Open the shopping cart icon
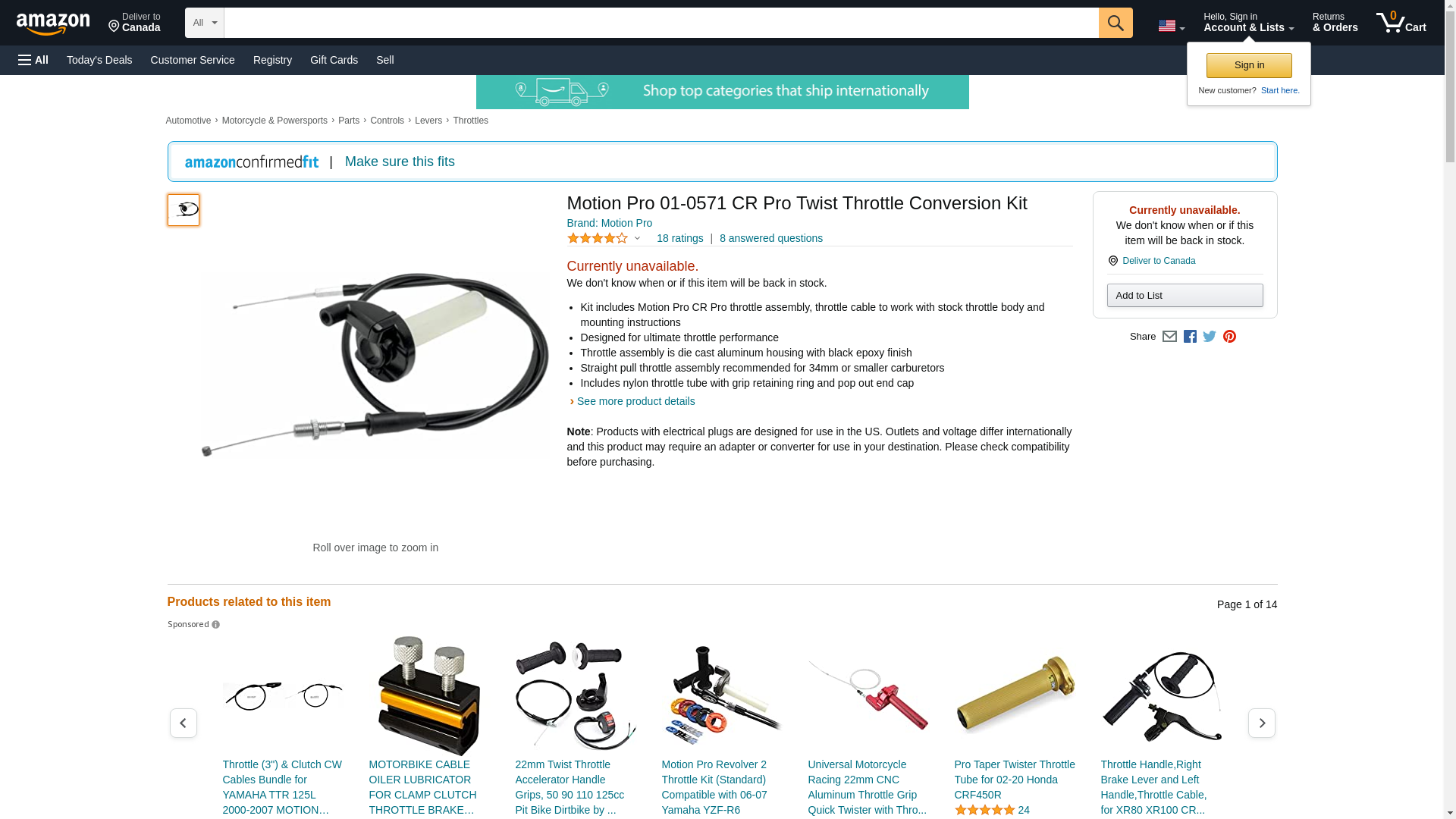Image resolution: width=1456 pixels, height=819 pixels. click(x=1401, y=23)
